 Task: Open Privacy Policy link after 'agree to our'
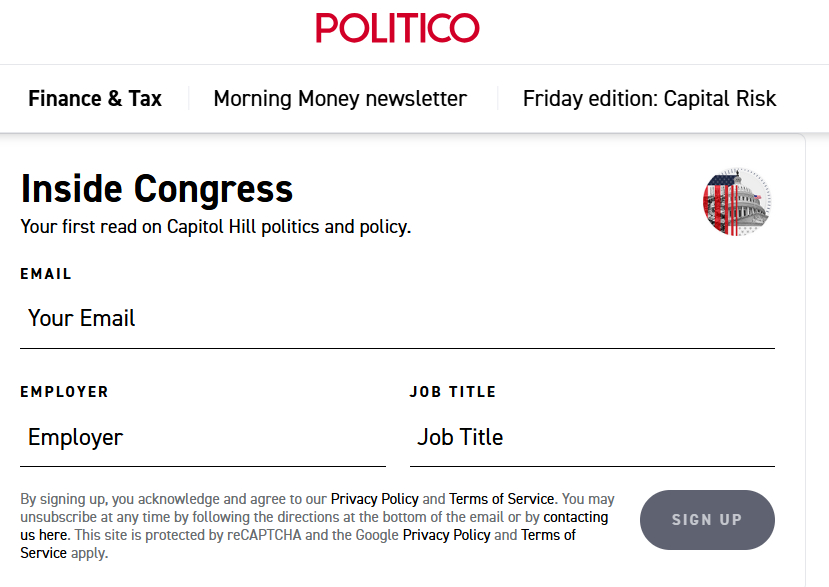point(374,499)
